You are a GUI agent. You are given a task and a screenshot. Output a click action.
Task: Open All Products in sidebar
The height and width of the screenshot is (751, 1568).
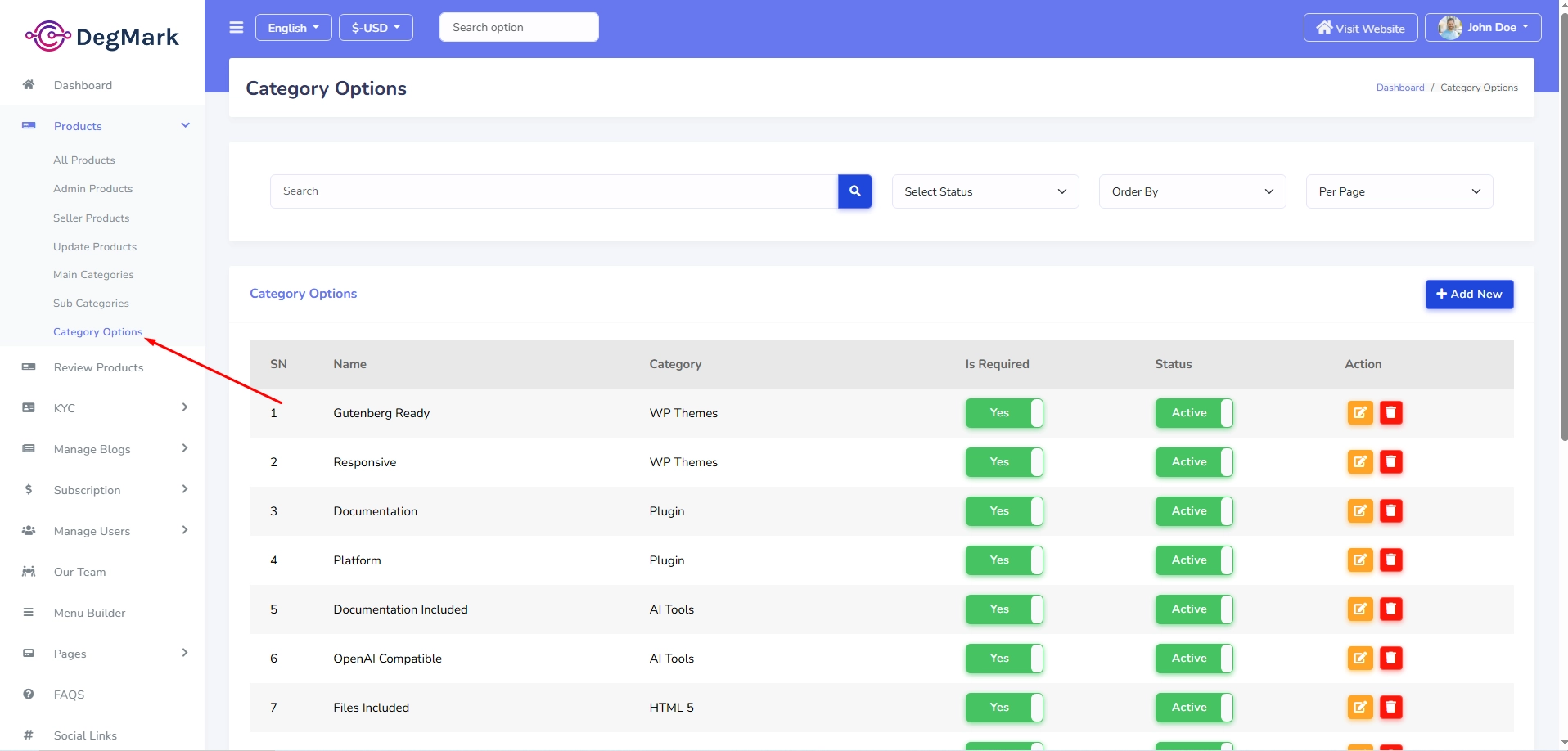click(x=84, y=160)
